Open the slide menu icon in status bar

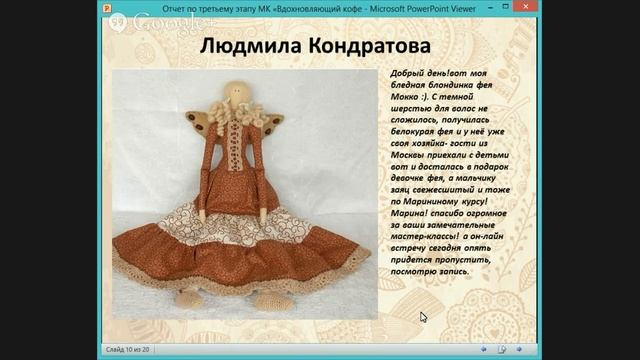click(x=502, y=349)
